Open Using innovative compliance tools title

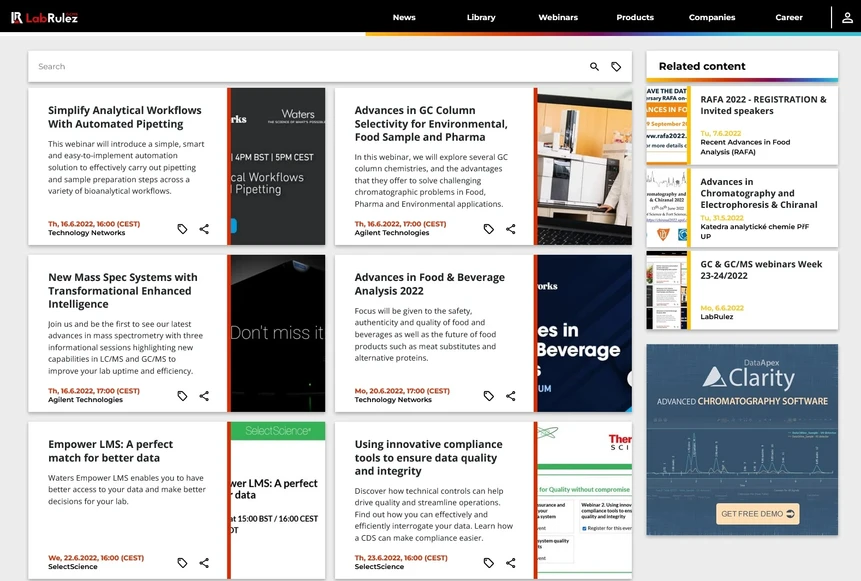428,457
